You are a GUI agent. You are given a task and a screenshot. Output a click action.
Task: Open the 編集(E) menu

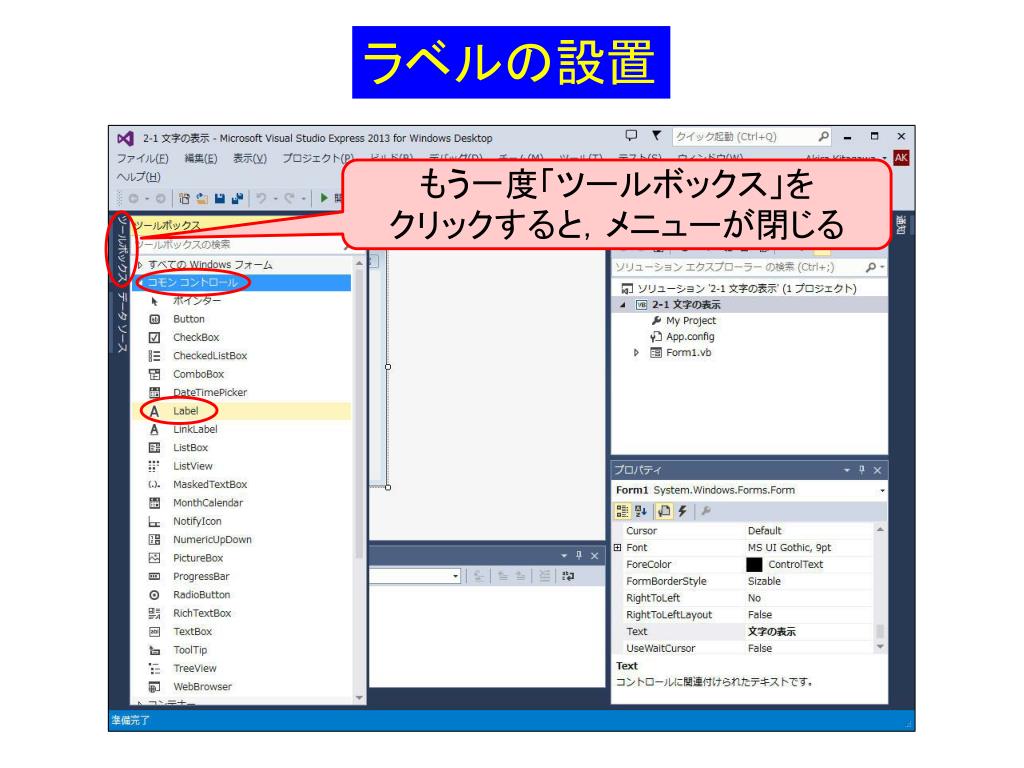click(x=200, y=158)
